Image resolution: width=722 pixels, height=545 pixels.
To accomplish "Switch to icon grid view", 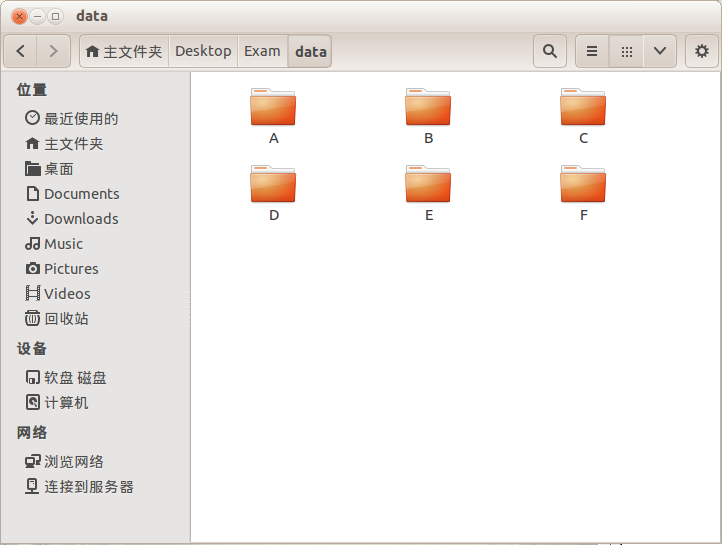I will 626,51.
